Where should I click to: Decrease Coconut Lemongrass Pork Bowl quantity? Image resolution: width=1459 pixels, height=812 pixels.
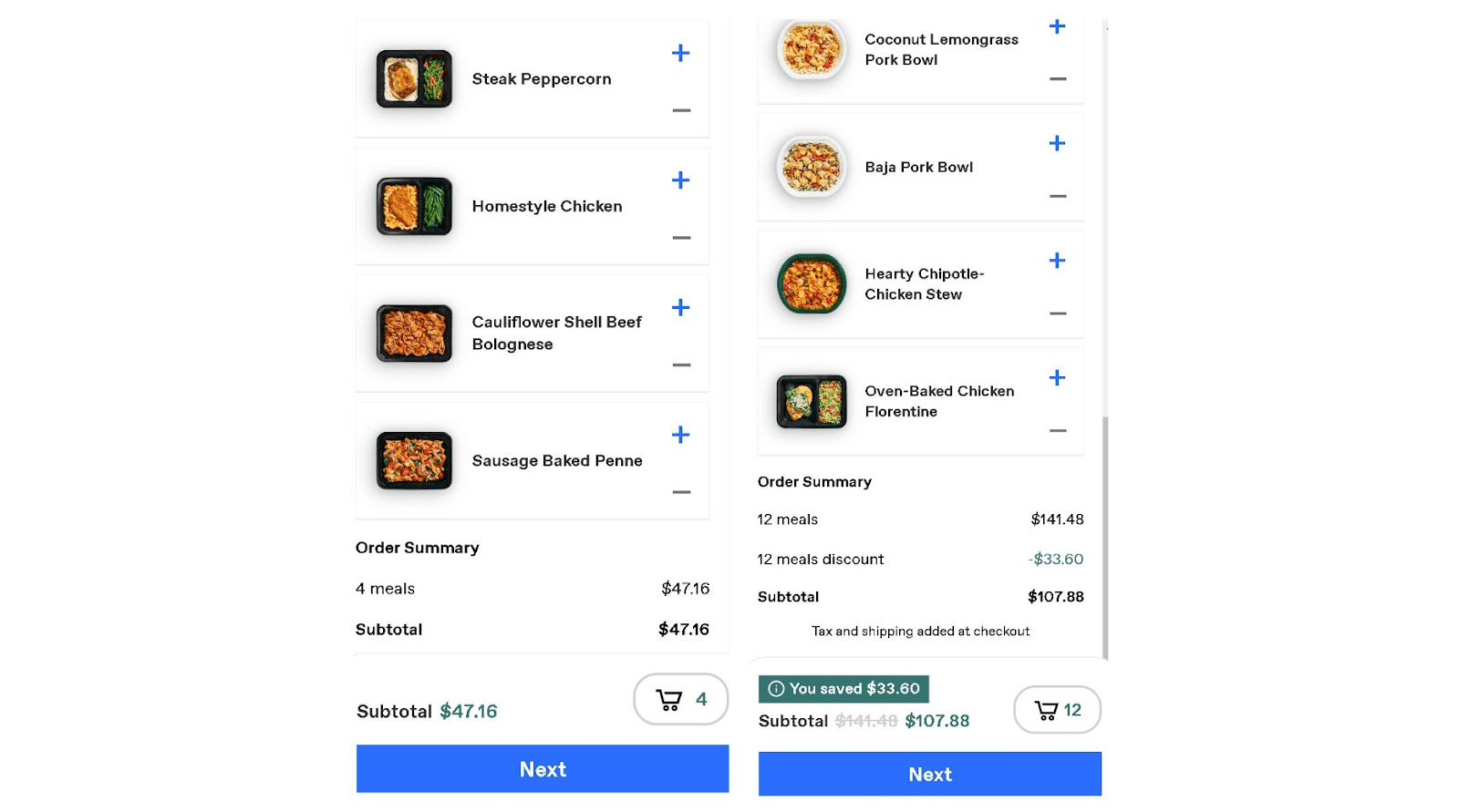[1058, 79]
